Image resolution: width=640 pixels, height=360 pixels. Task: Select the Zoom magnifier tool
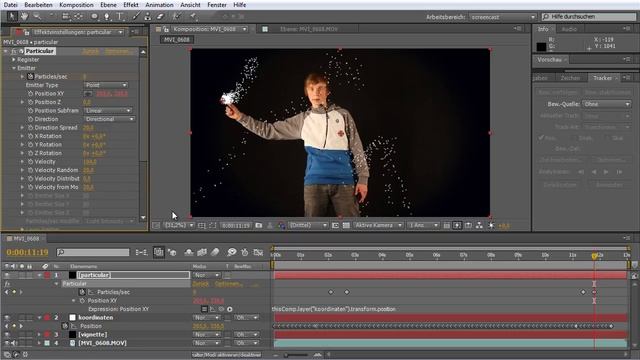pyautogui.click(x=37, y=16)
